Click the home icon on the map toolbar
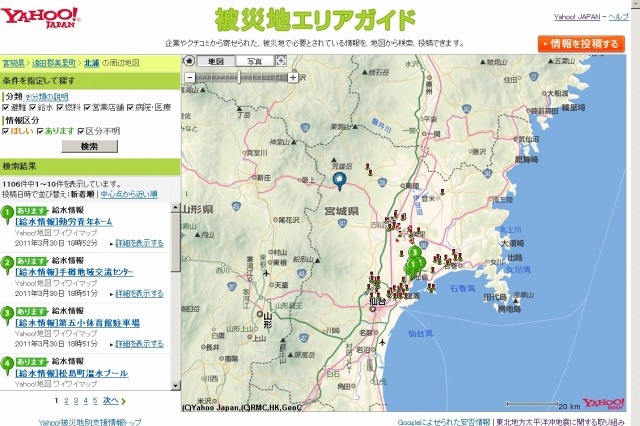This screenshot has width=640, height=426. (x=189, y=61)
